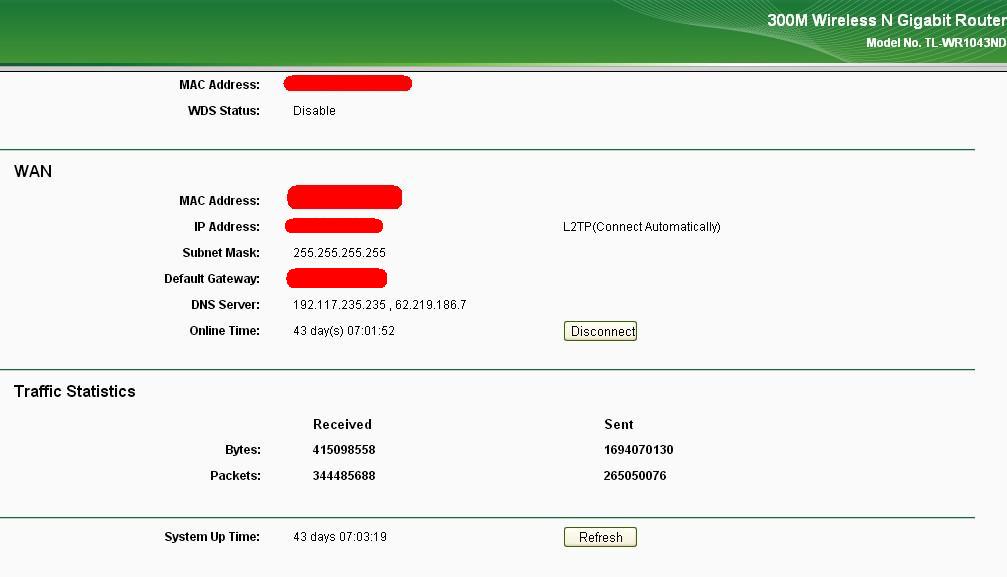Image resolution: width=1007 pixels, height=577 pixels.
Task: Select the received bytes value 415098558
Action: tap(344, 450)
